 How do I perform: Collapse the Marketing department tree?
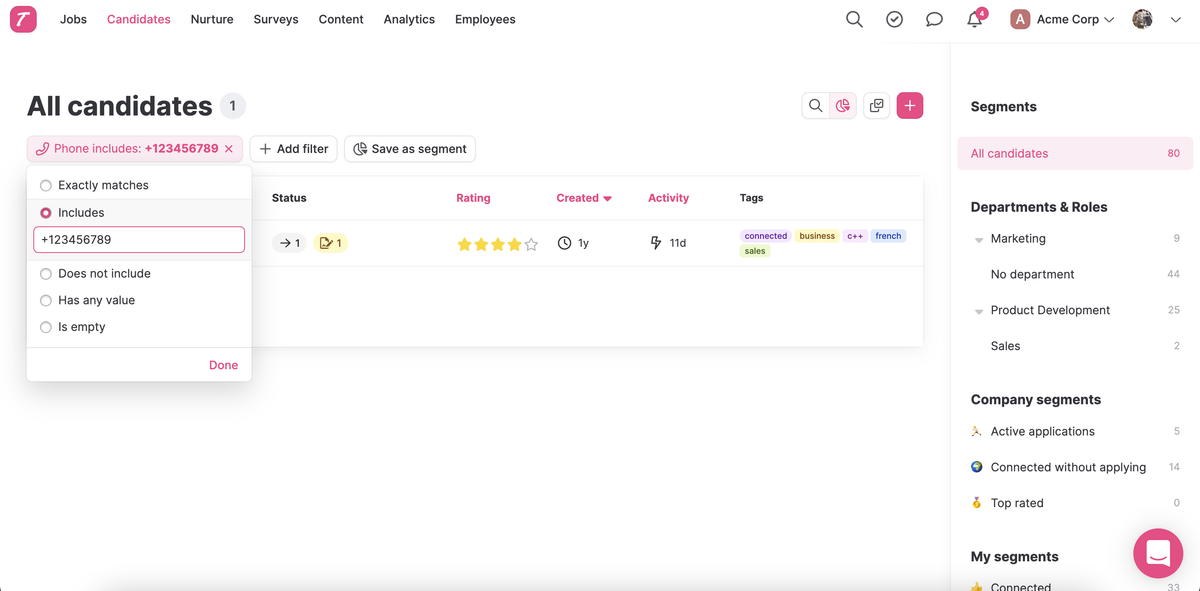(x=979, y=240)
